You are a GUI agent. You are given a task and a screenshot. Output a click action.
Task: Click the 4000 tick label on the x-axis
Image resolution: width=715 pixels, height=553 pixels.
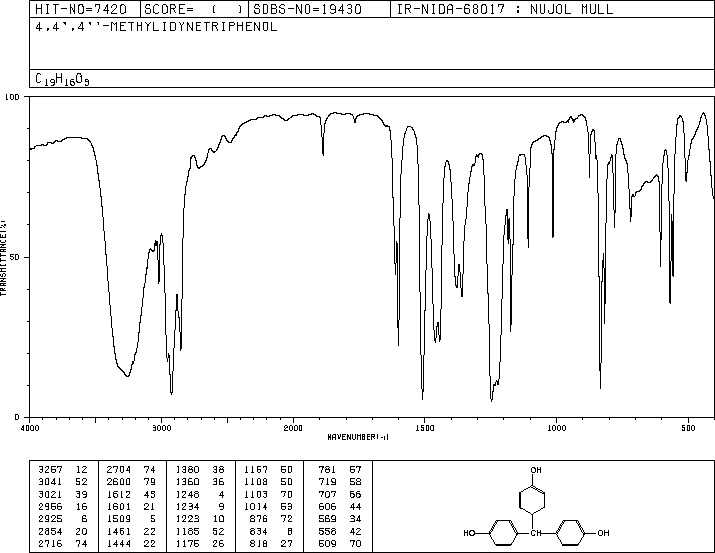30,428
